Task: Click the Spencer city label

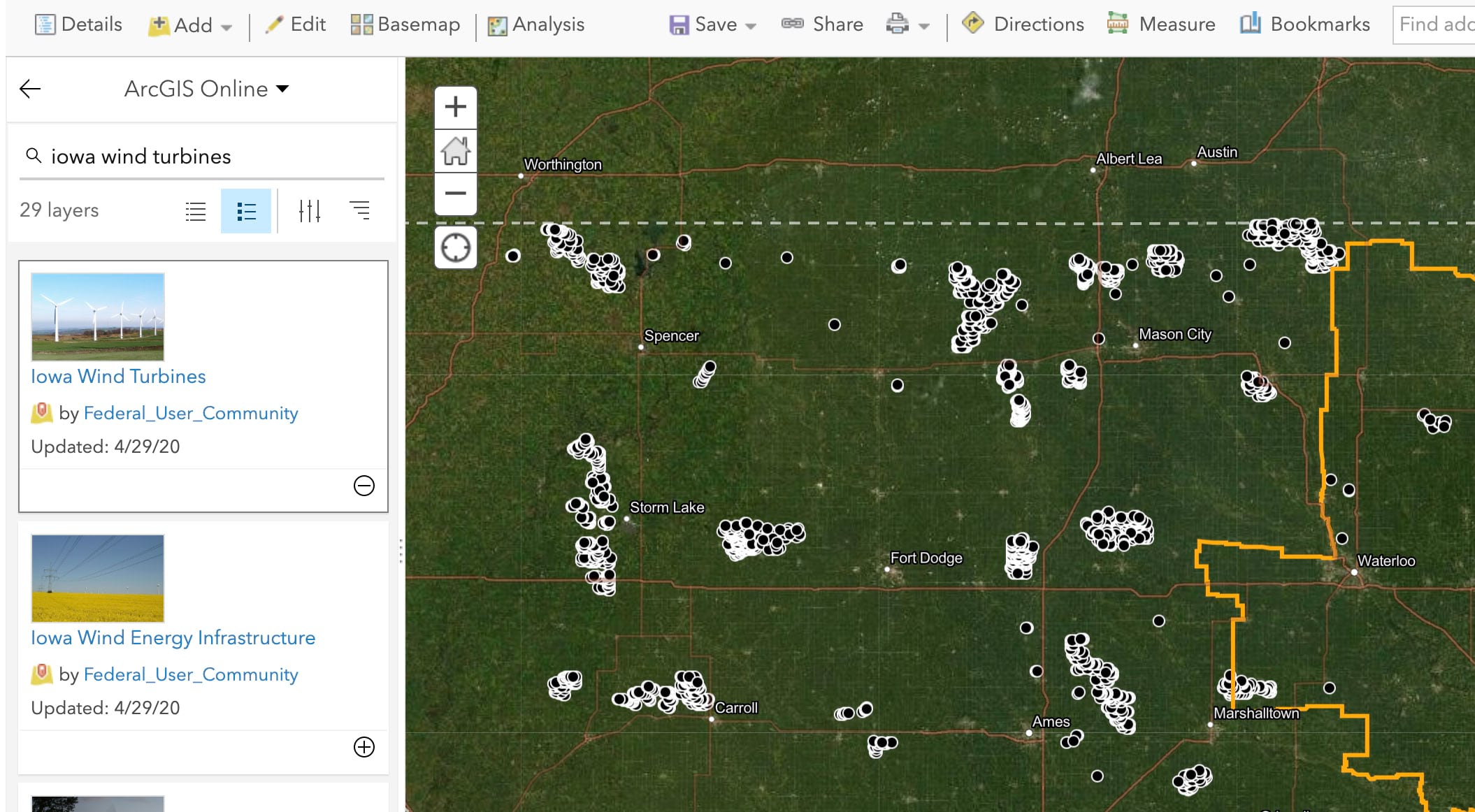Action: coord(671,335)
